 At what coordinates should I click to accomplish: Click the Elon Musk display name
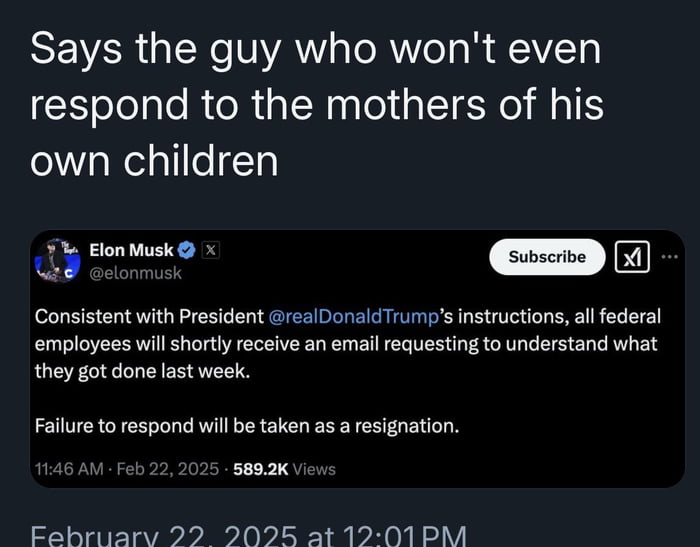(131, 250)
